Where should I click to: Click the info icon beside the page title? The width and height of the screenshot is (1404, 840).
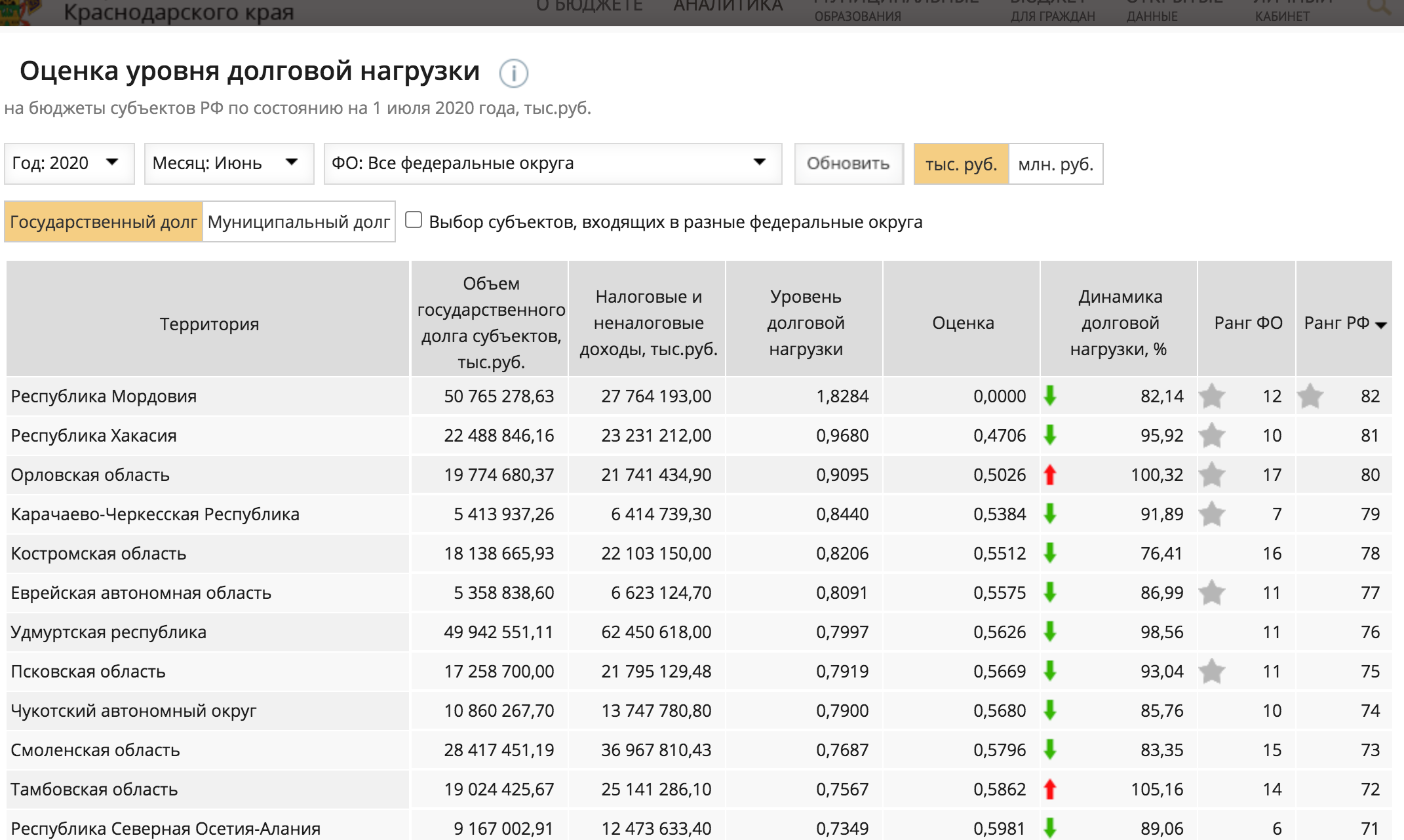(513, 73)
